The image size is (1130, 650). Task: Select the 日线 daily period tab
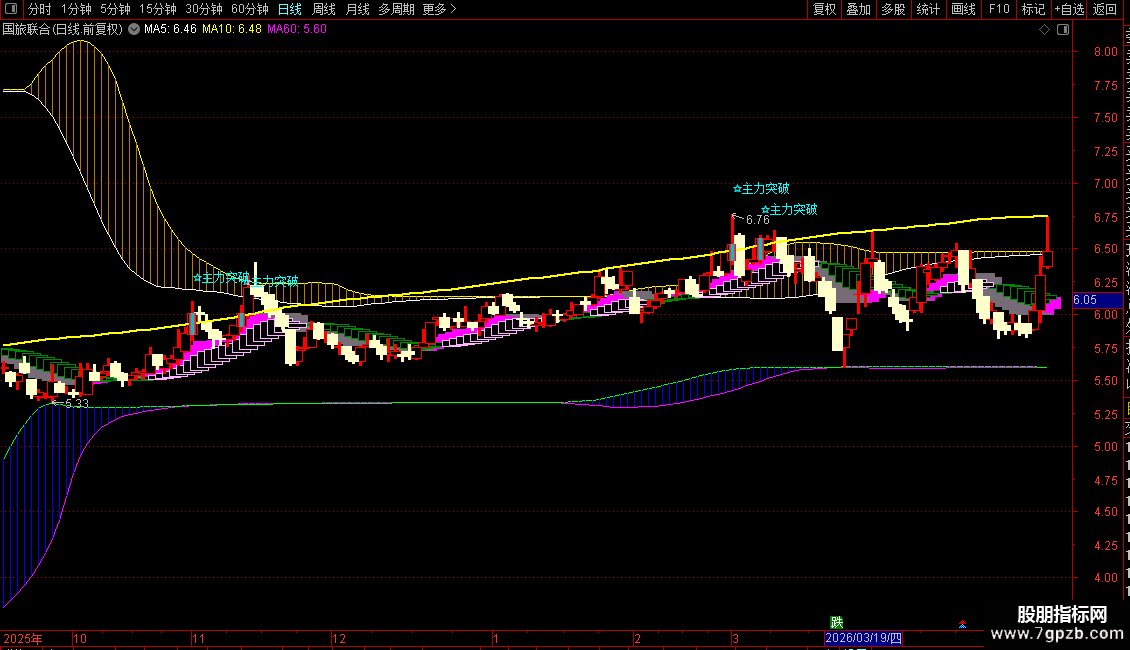tap(290, 9)
